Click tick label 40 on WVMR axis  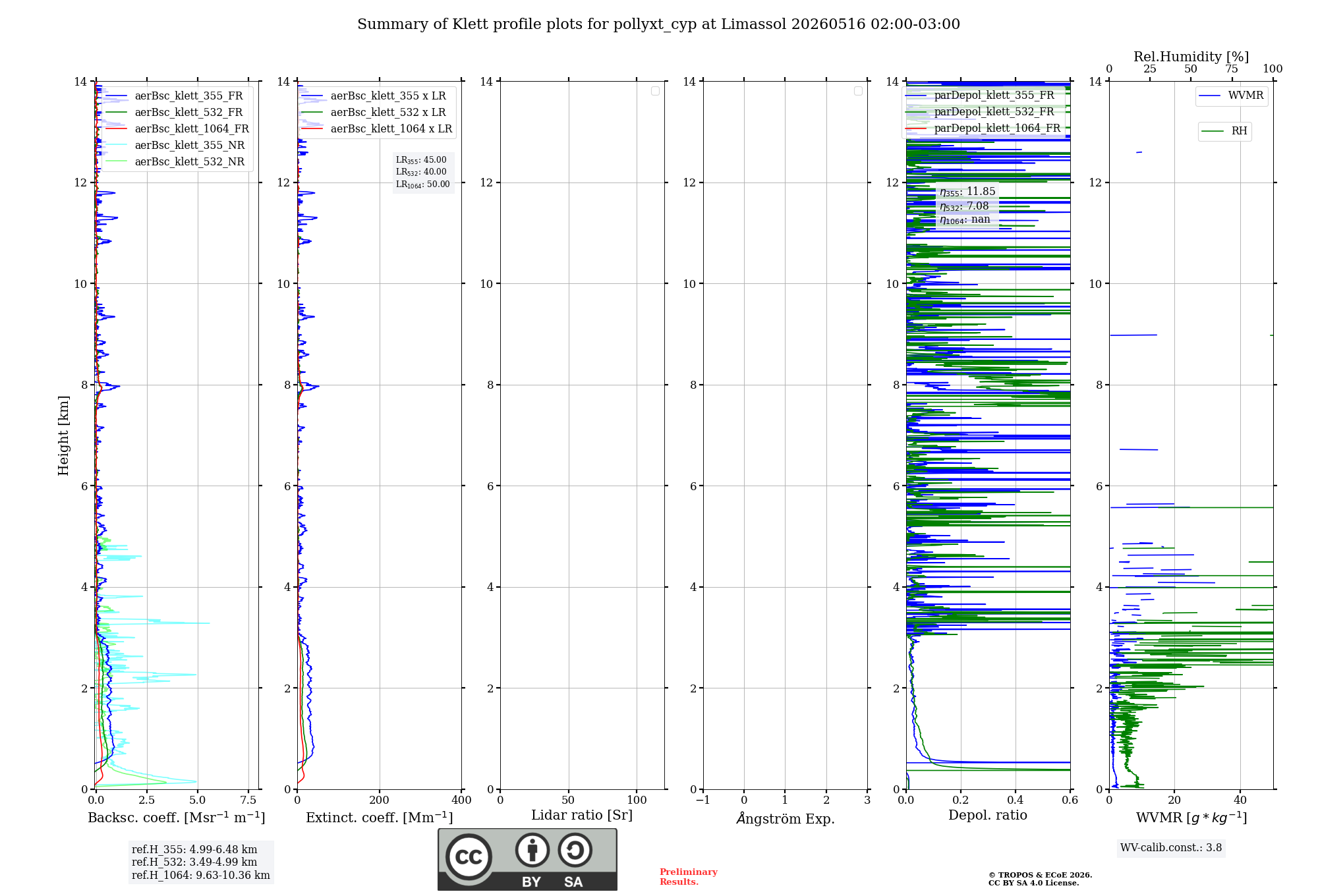tap(1240, 800)
